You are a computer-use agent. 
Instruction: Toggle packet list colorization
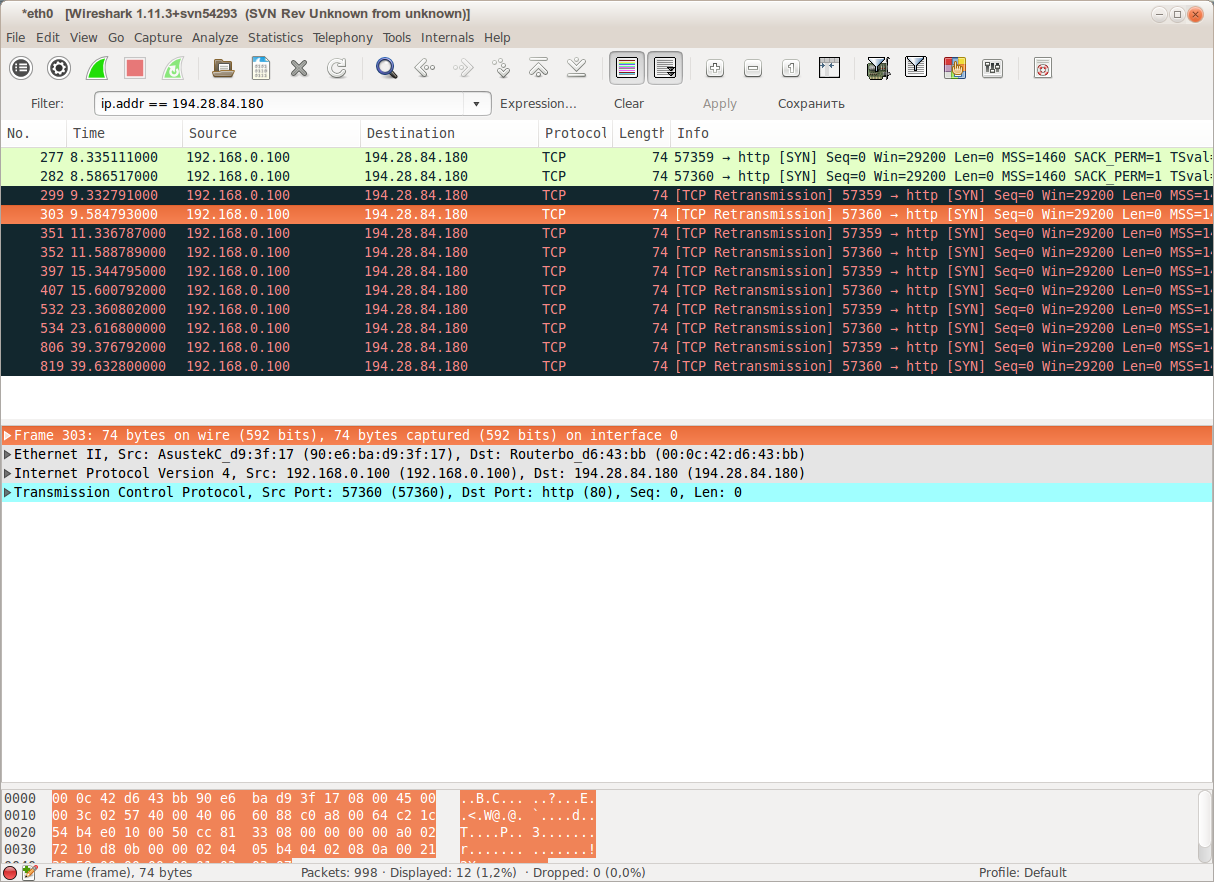[x=627, y=68]
